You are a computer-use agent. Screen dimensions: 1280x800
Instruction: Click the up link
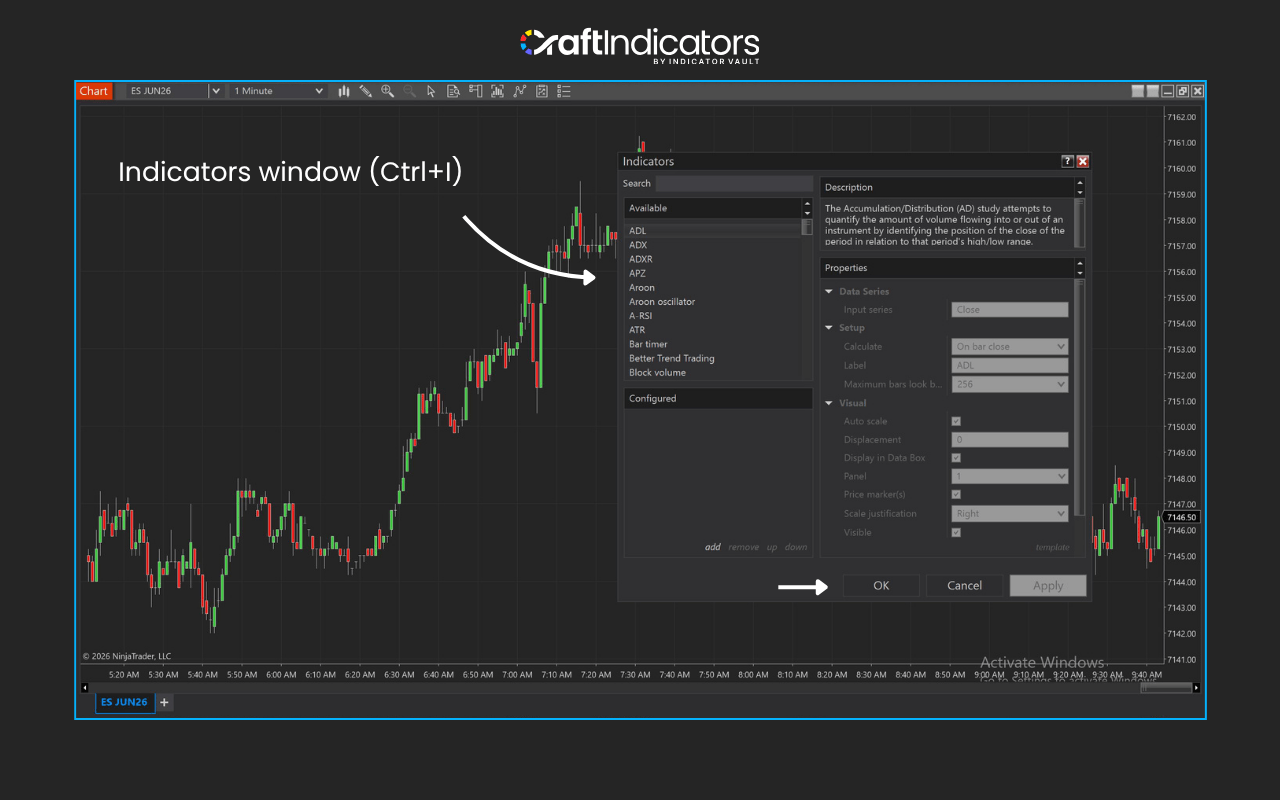(772, 547)
